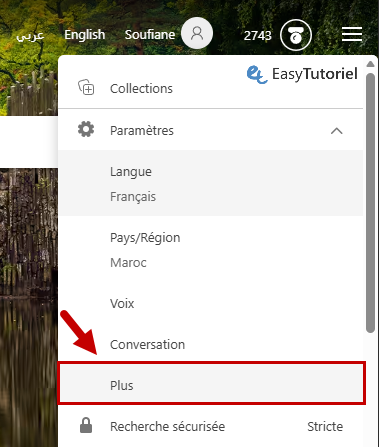
Task: Click the Collections icon
Action: pos(86,87)
